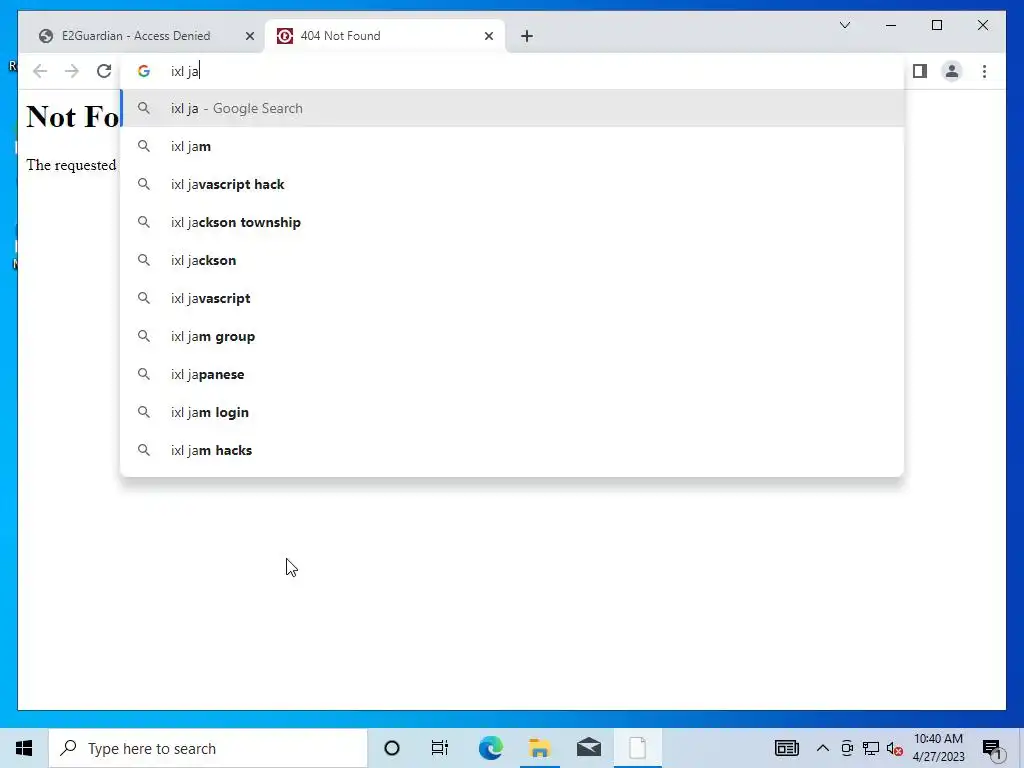Open the Mail app from the taskbar

pyautogui.click(x=588, y=748)
